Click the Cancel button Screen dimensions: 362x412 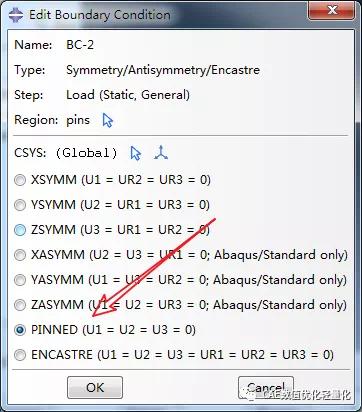266,388
